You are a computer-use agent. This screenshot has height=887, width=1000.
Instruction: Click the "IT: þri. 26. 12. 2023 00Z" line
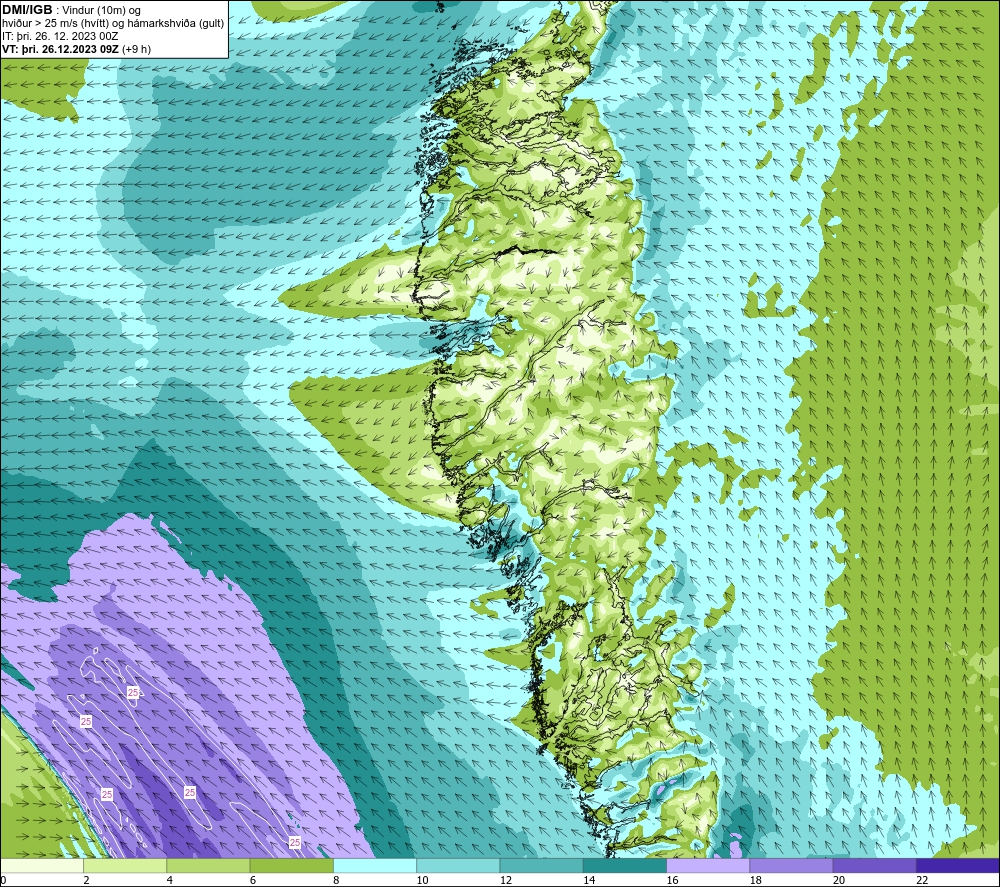pyautogui.click(x=60, y=36)
